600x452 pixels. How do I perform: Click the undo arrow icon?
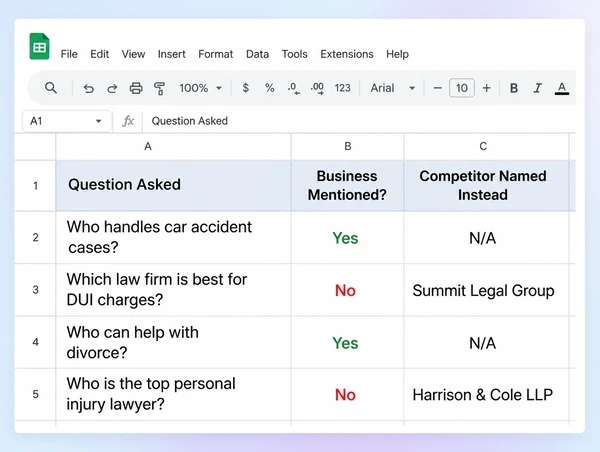pyautogui.click(x=88, y=88)
